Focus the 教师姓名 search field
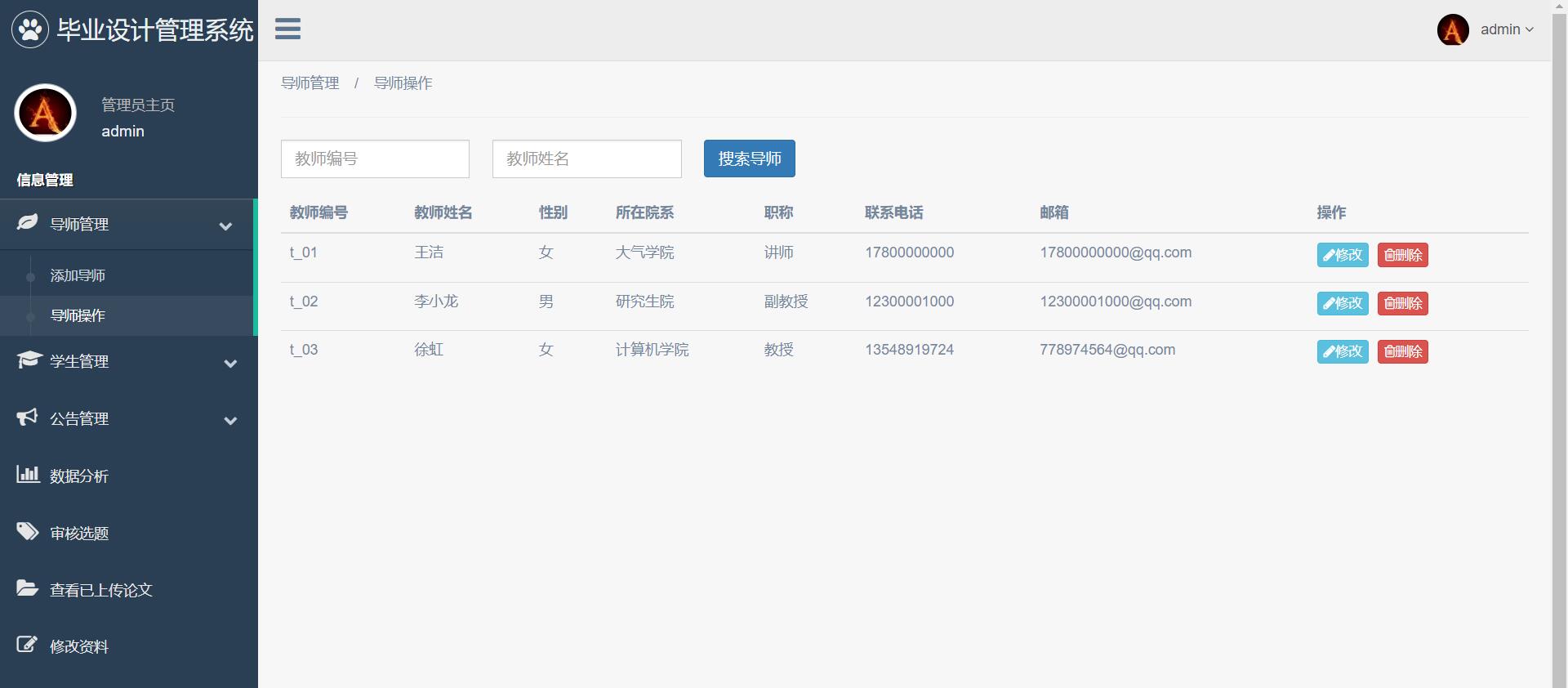 pyautogui.click(x=586, y=159)
